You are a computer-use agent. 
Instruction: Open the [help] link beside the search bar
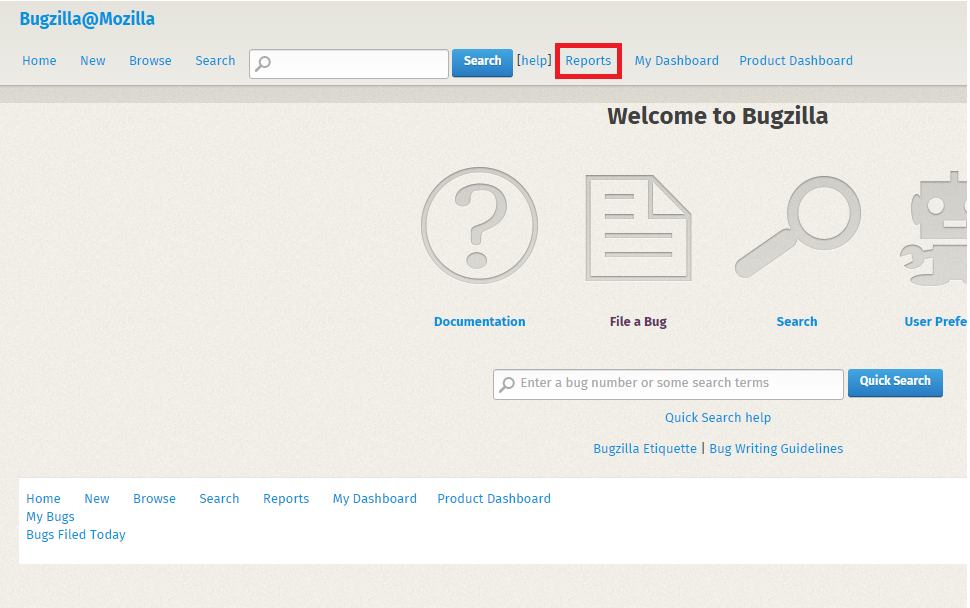(x=533, y=60)
